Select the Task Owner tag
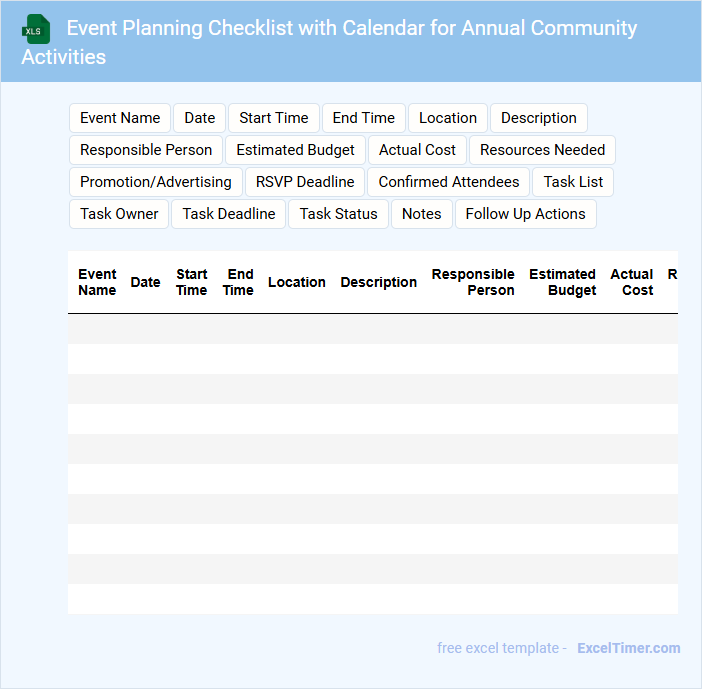Viewport: 702px width, 689px height. coord(119,214)
